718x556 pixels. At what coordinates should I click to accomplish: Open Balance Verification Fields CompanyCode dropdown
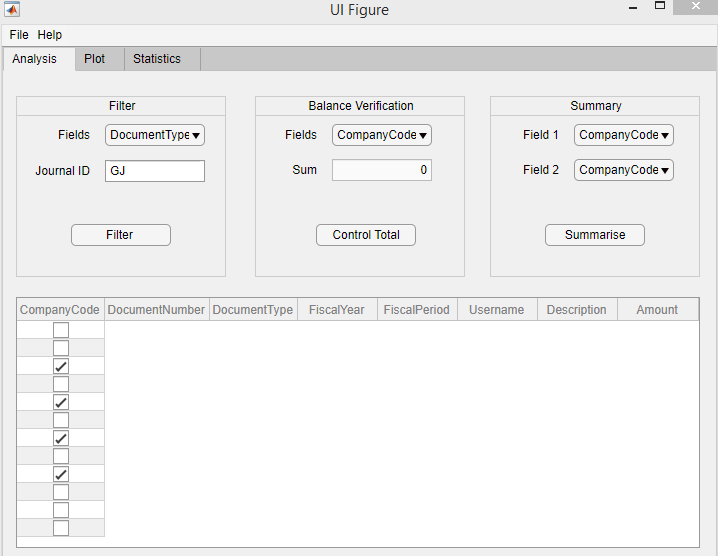pos(382,135)
